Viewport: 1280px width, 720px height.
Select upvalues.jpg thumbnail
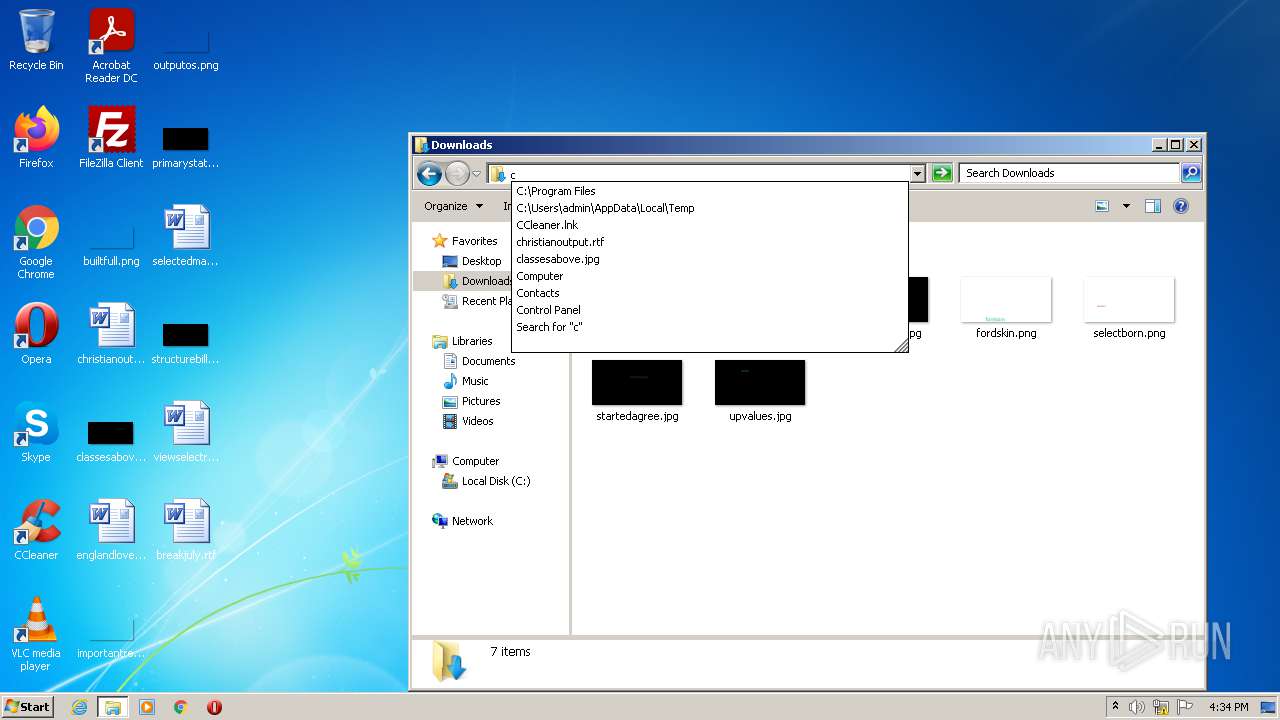(760, 391)
